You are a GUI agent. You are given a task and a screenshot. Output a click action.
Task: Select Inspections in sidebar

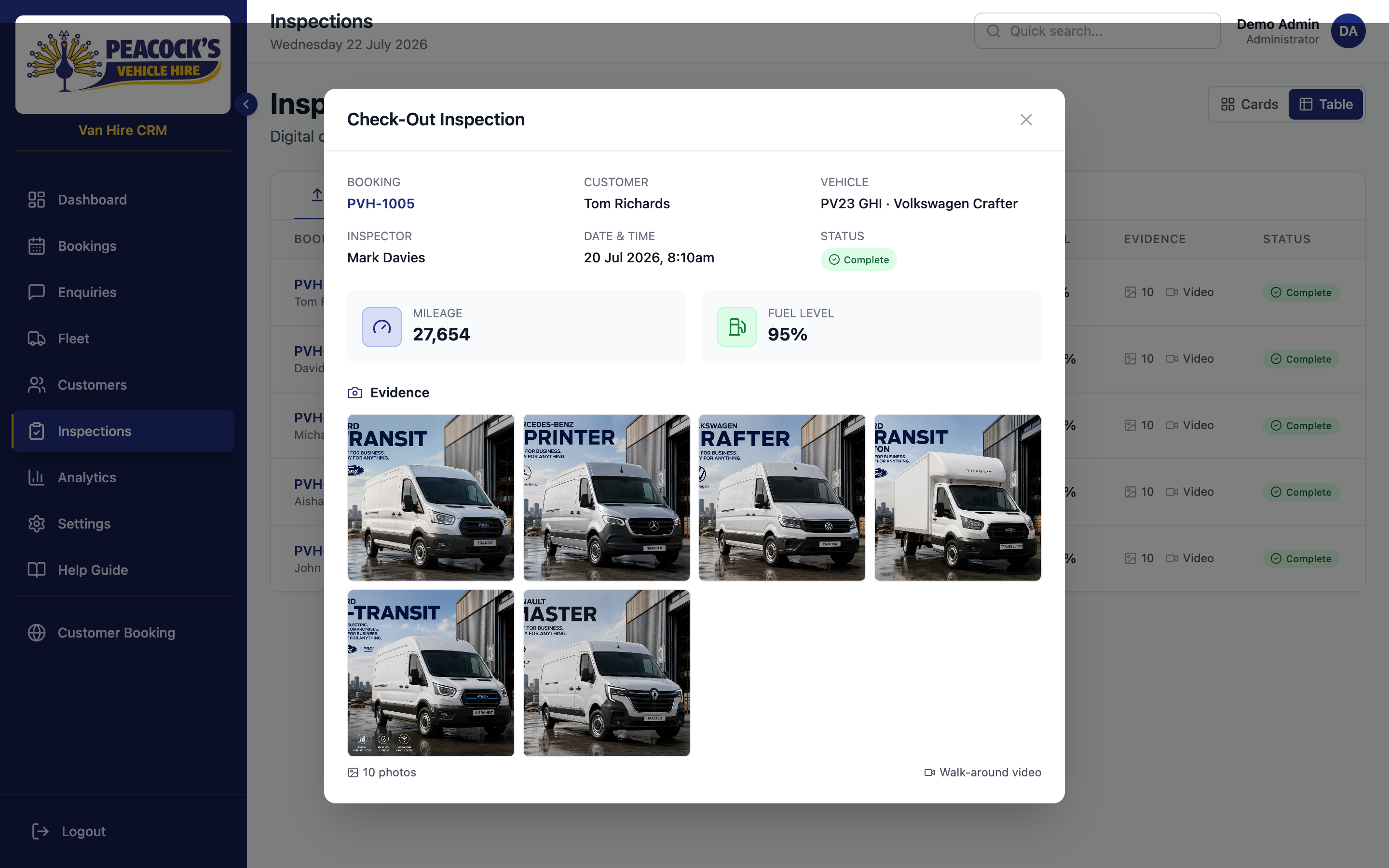click(123, 431)
